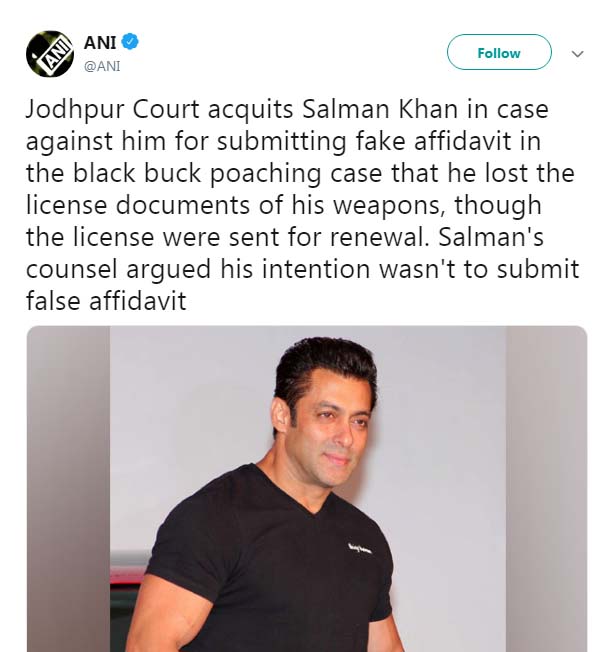Image resolution: width=607 pixels, height=652 pixels.
Task: Open the attached tweet photo
Action: tap(306, 488)
